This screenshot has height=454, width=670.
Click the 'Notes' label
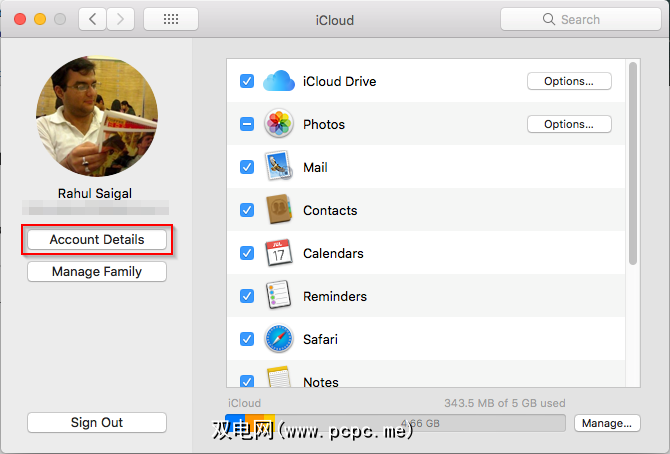click(321, 382)
